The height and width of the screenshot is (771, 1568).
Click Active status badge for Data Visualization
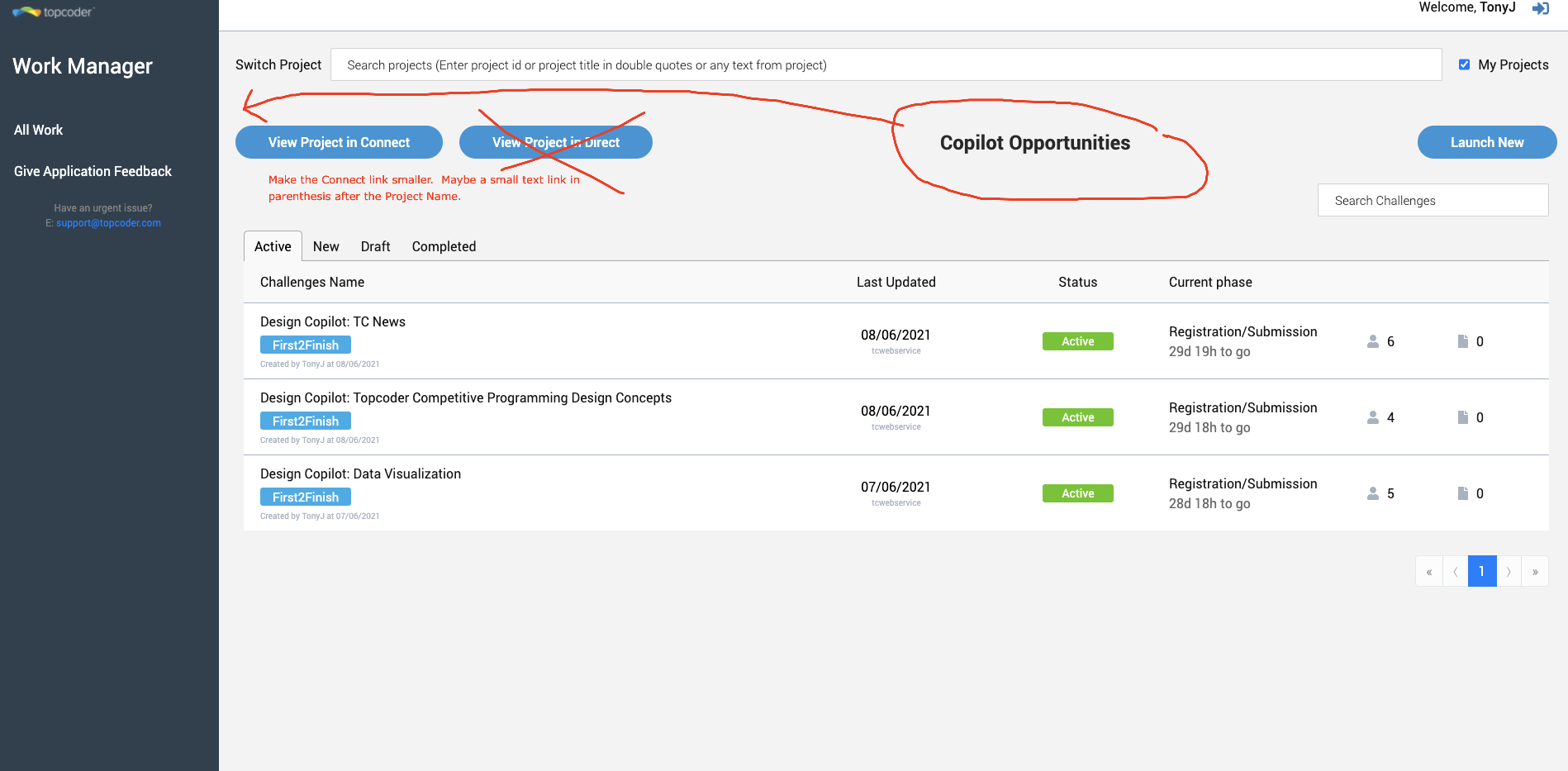click(x=1078, y=493)
